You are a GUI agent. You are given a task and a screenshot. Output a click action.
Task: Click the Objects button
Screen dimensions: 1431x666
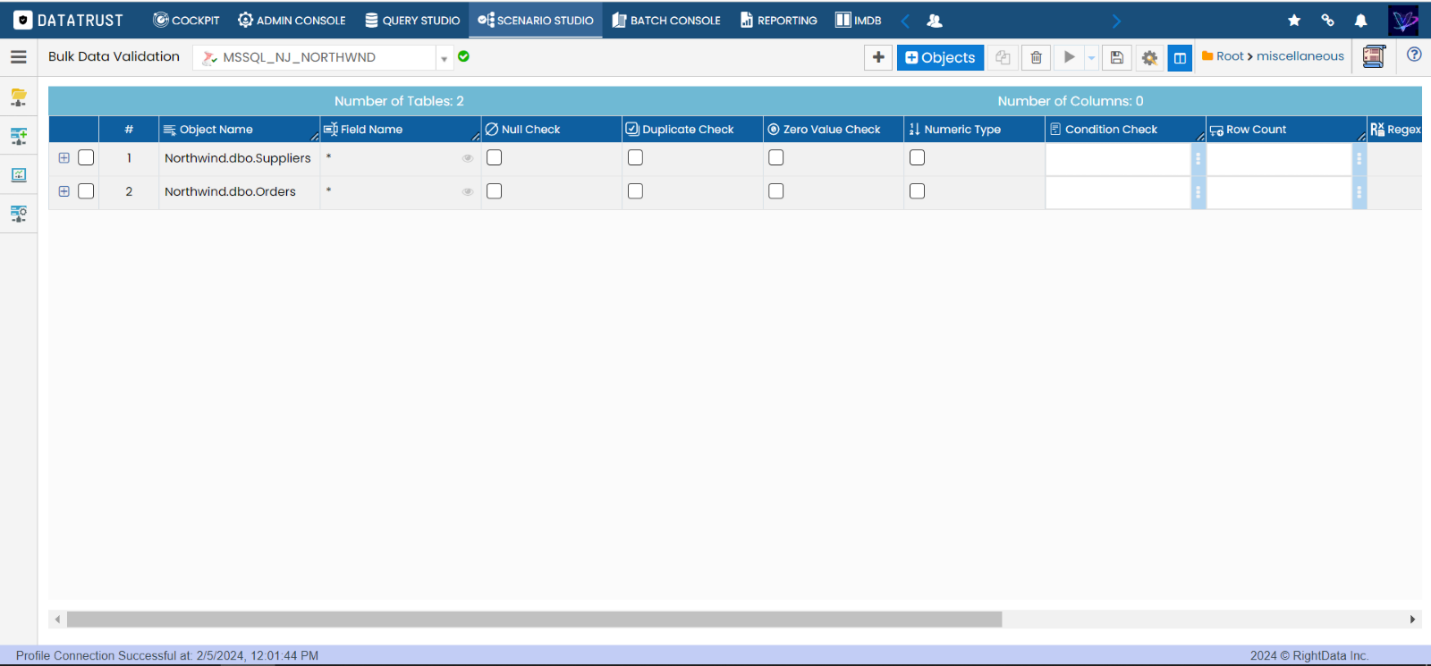click(940, 58)
